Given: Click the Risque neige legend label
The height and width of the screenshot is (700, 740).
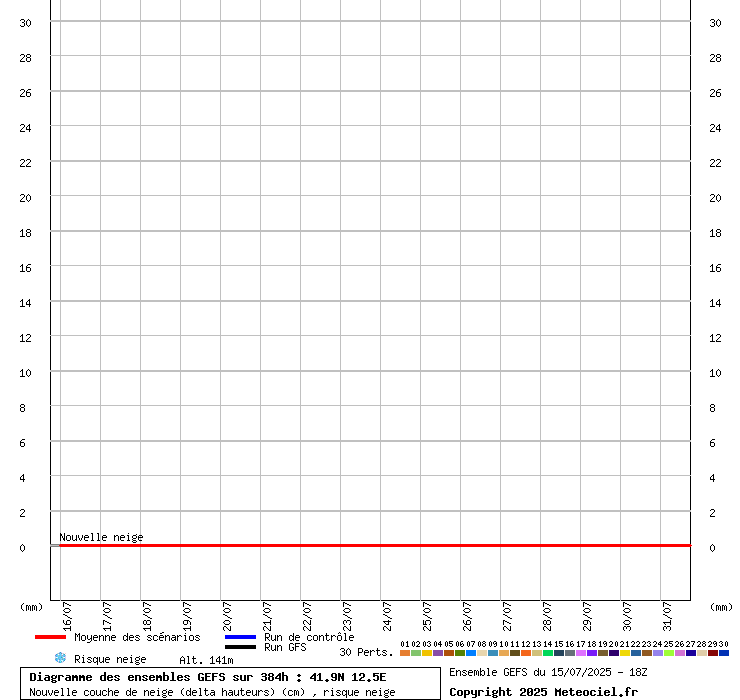Looking at the screenshot, I should point(110,659).
